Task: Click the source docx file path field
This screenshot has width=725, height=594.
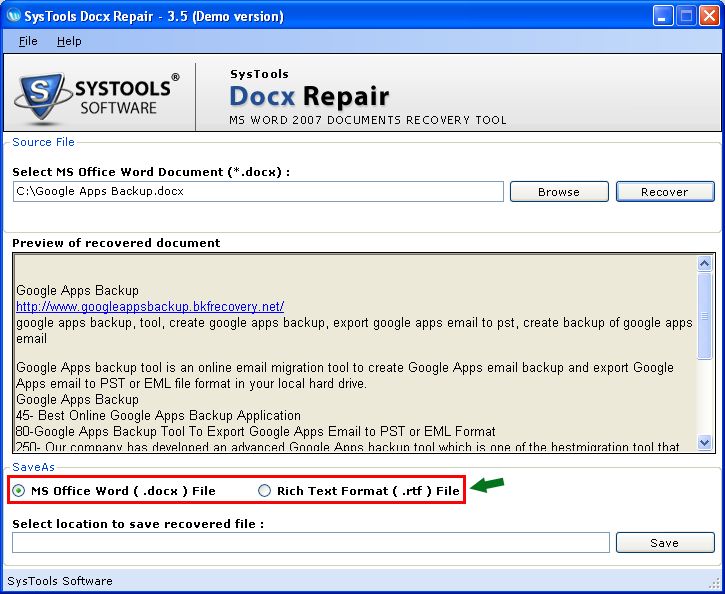Action: tap(258, 191)
